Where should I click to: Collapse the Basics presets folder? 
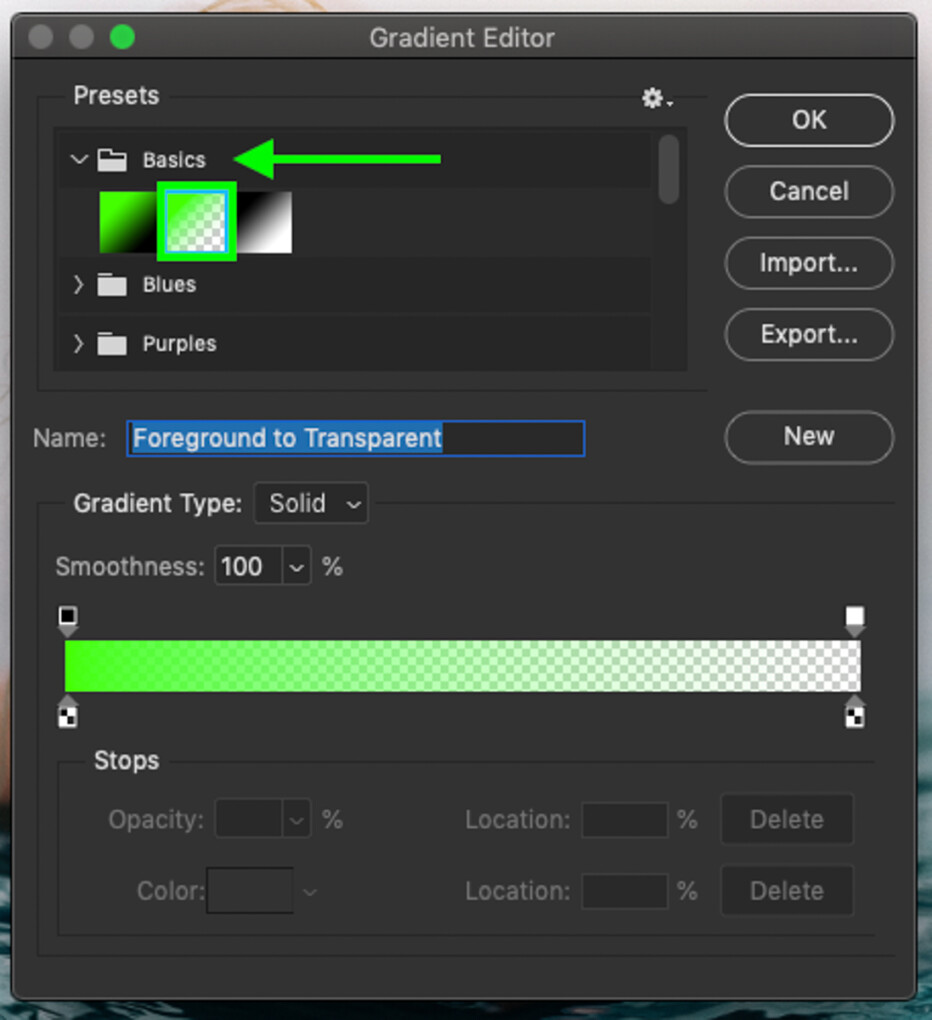point(79,159)
